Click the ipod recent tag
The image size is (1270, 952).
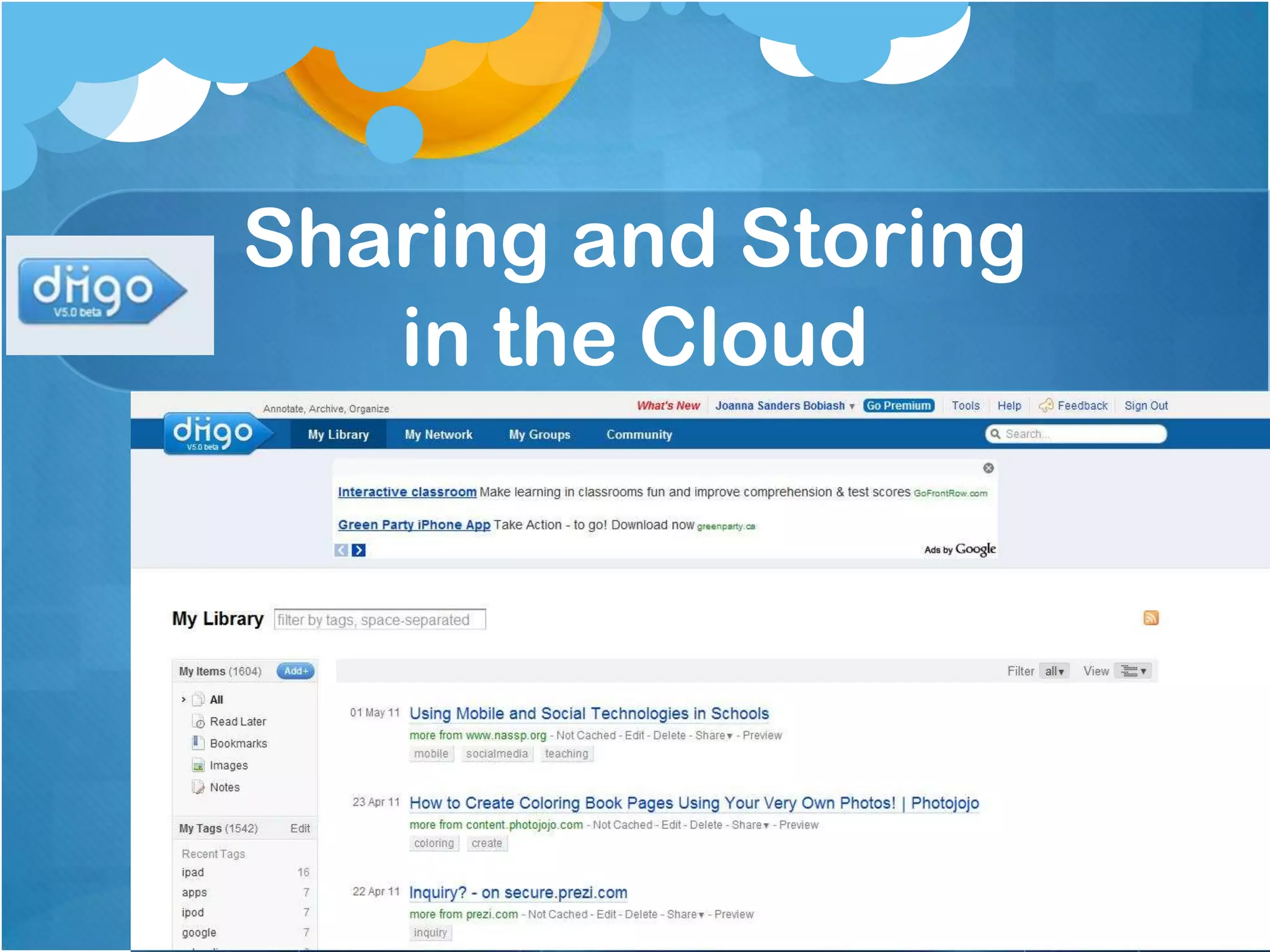point(193,912)
